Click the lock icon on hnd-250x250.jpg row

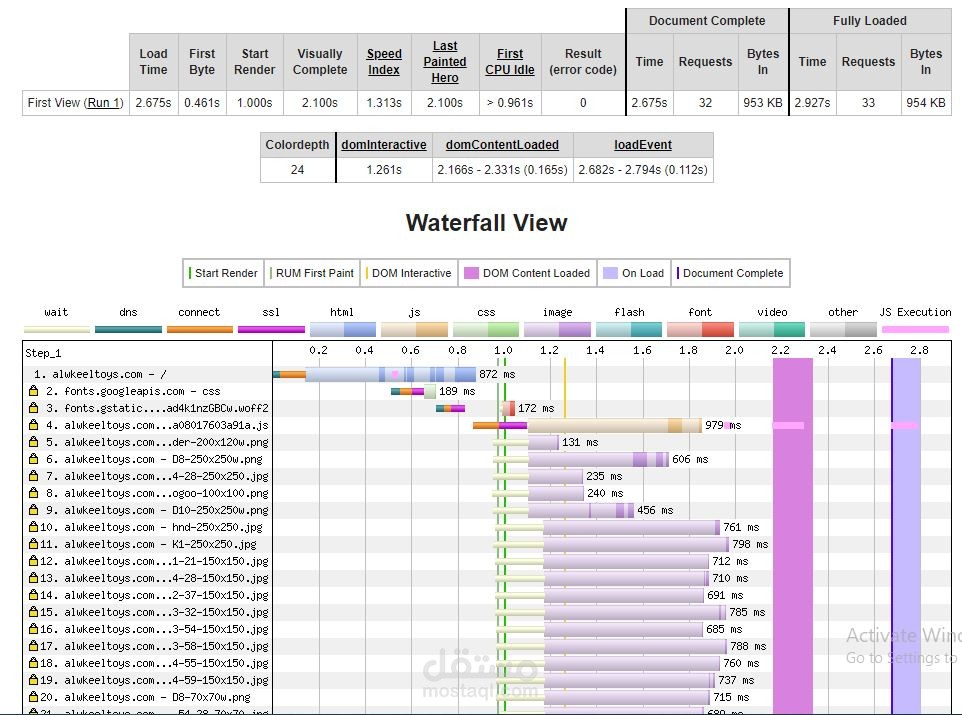click(x=33, y=527)
